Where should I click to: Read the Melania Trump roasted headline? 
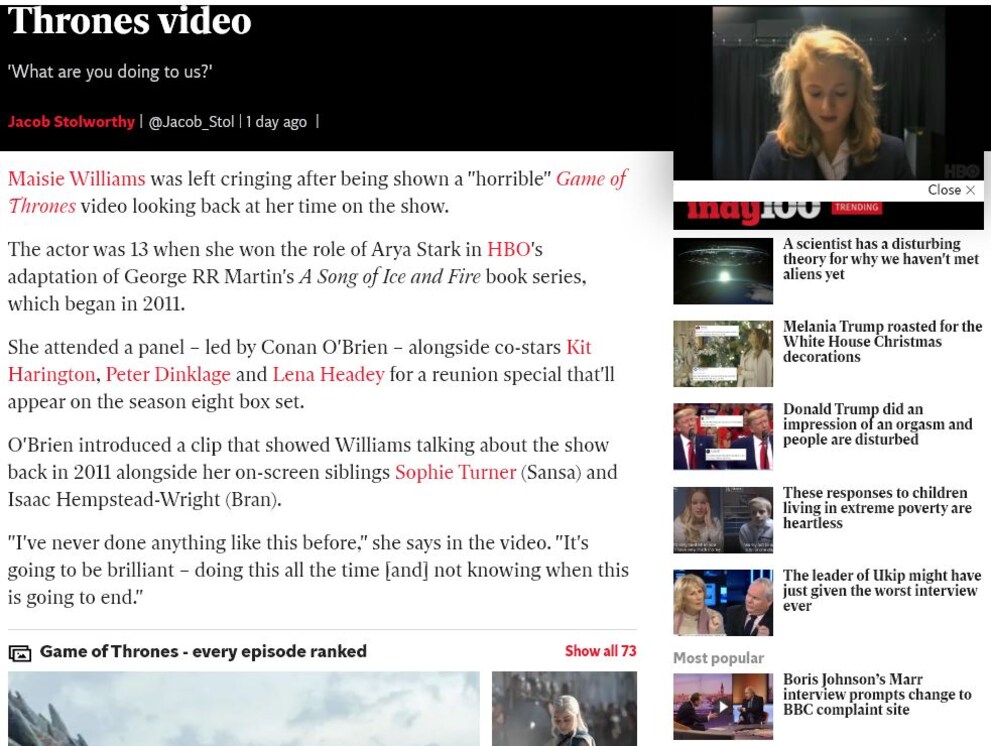(882, 342)
